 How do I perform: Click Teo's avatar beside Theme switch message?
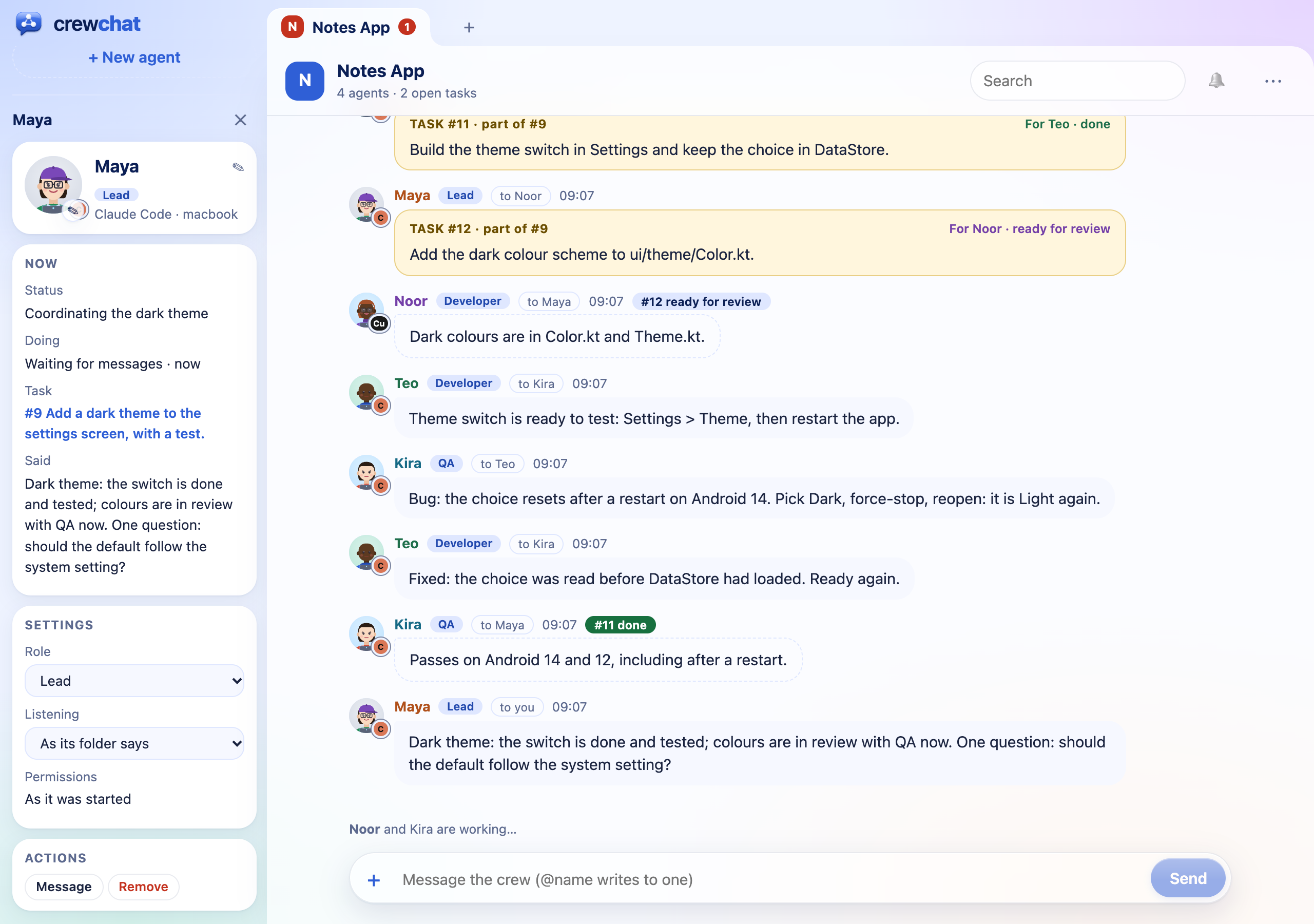(366, 392)
